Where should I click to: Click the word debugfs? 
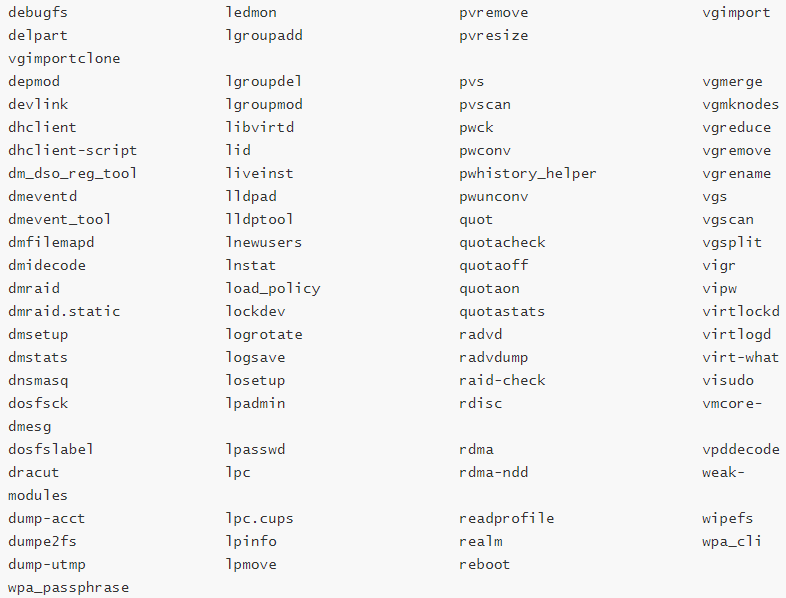(x=38, y=13)
